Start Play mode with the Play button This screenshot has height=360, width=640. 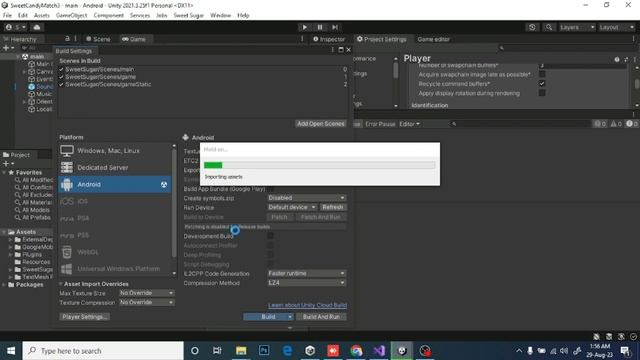[x=304, y=27]
